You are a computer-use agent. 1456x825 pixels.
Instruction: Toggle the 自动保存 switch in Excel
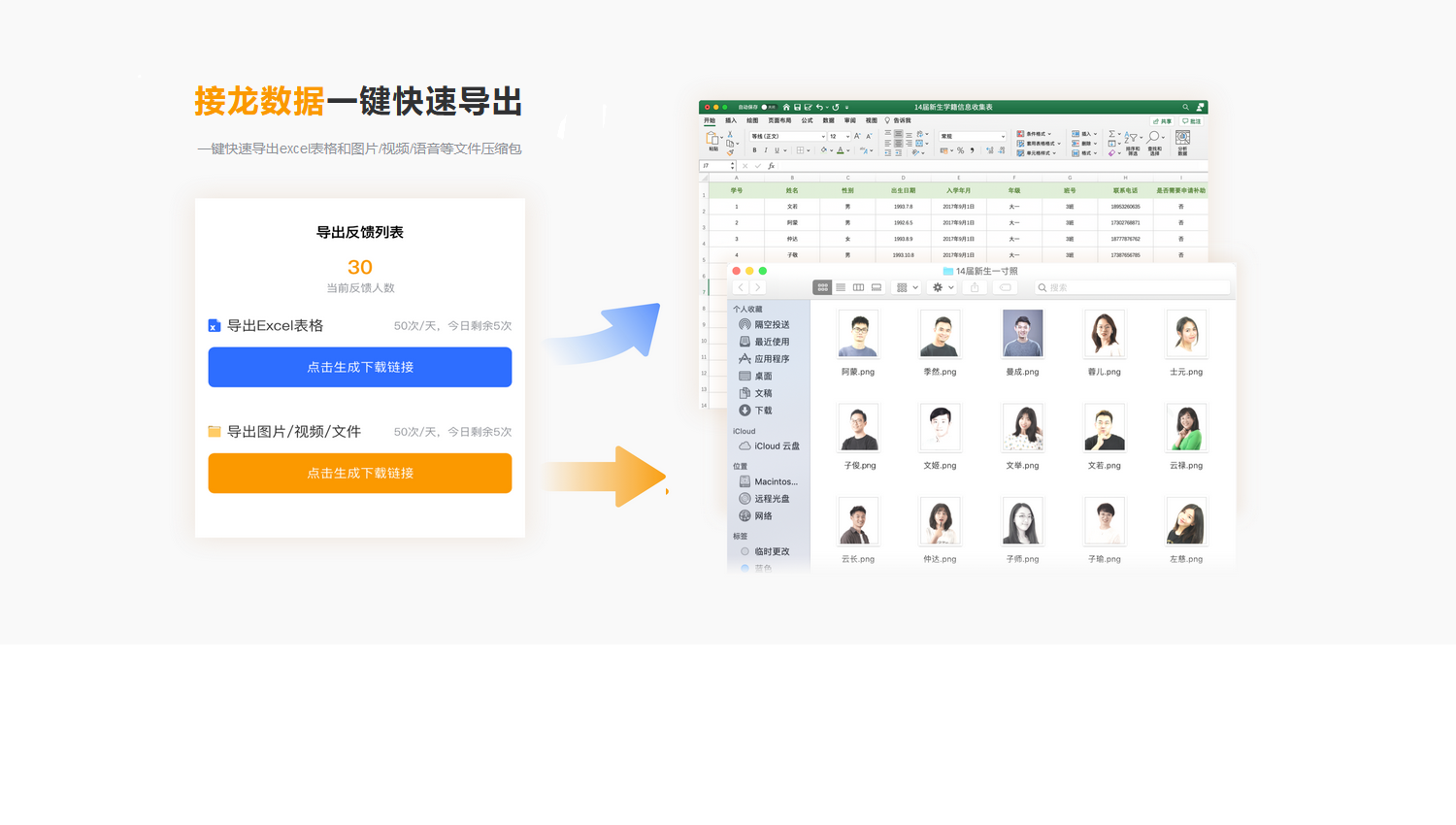[x=769, y=107]
